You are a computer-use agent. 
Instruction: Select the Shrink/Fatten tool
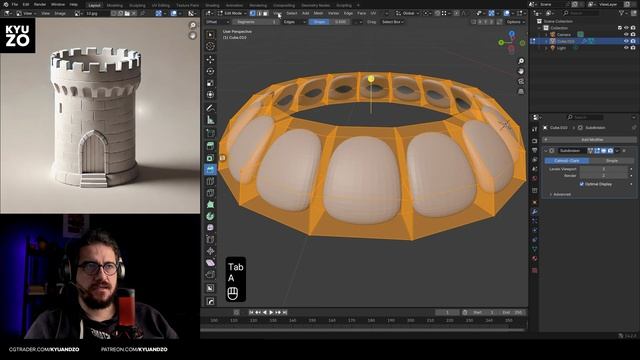(x=210, y=251)
